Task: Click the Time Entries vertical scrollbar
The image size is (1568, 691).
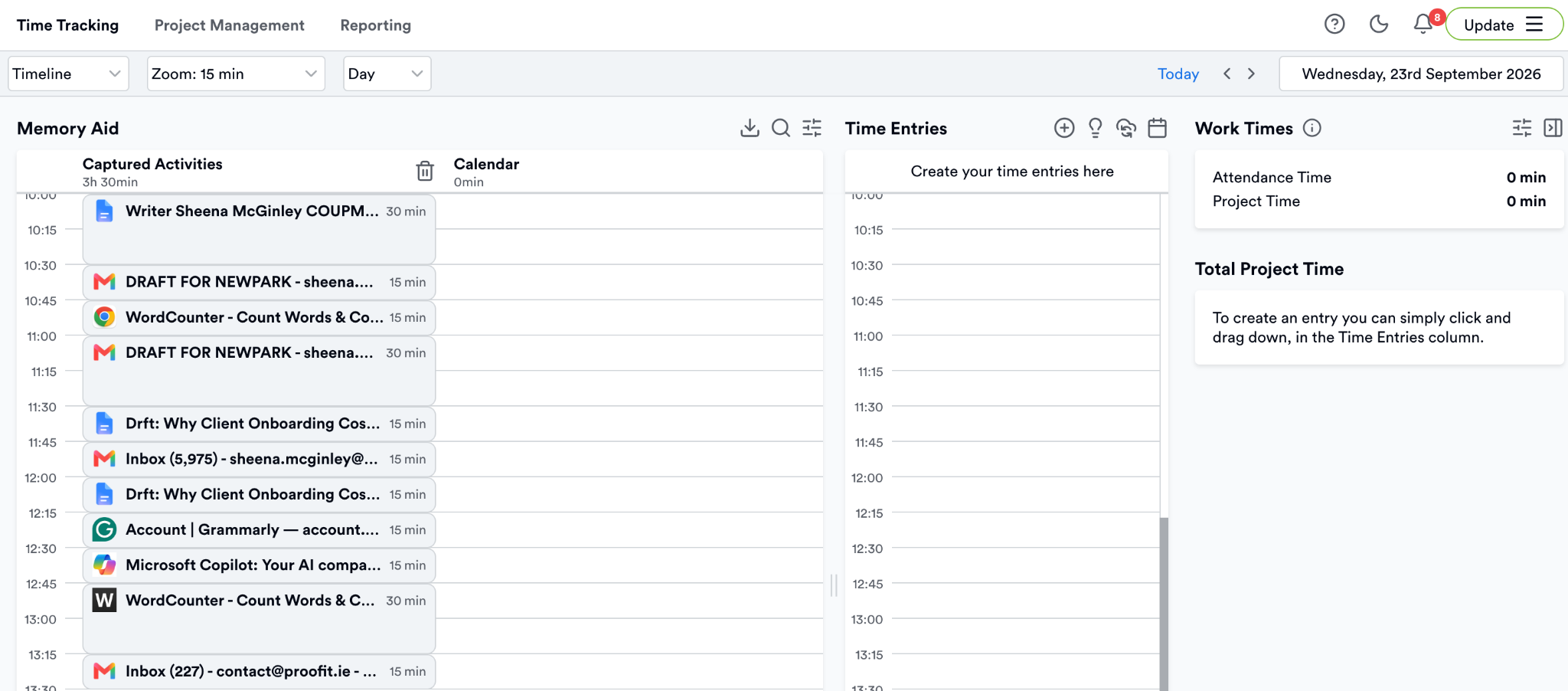Action: point(1164,604)
